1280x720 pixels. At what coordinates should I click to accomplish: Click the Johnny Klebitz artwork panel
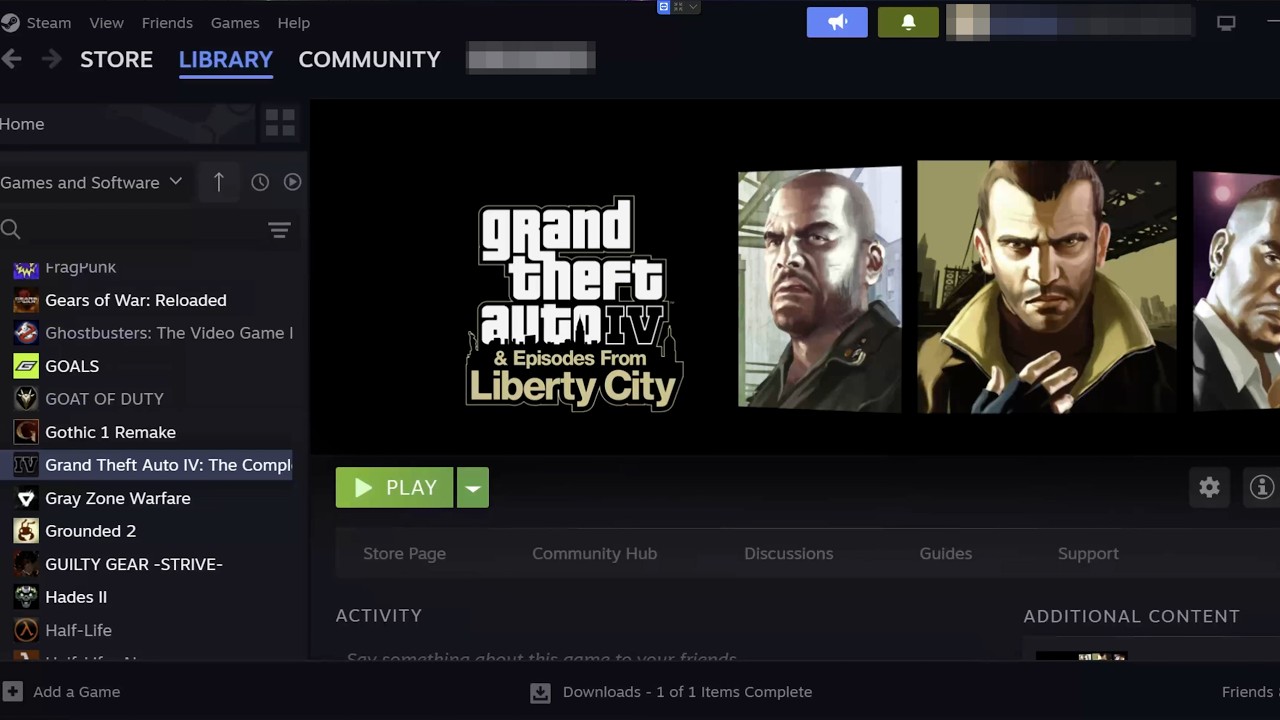pos(819,288)
